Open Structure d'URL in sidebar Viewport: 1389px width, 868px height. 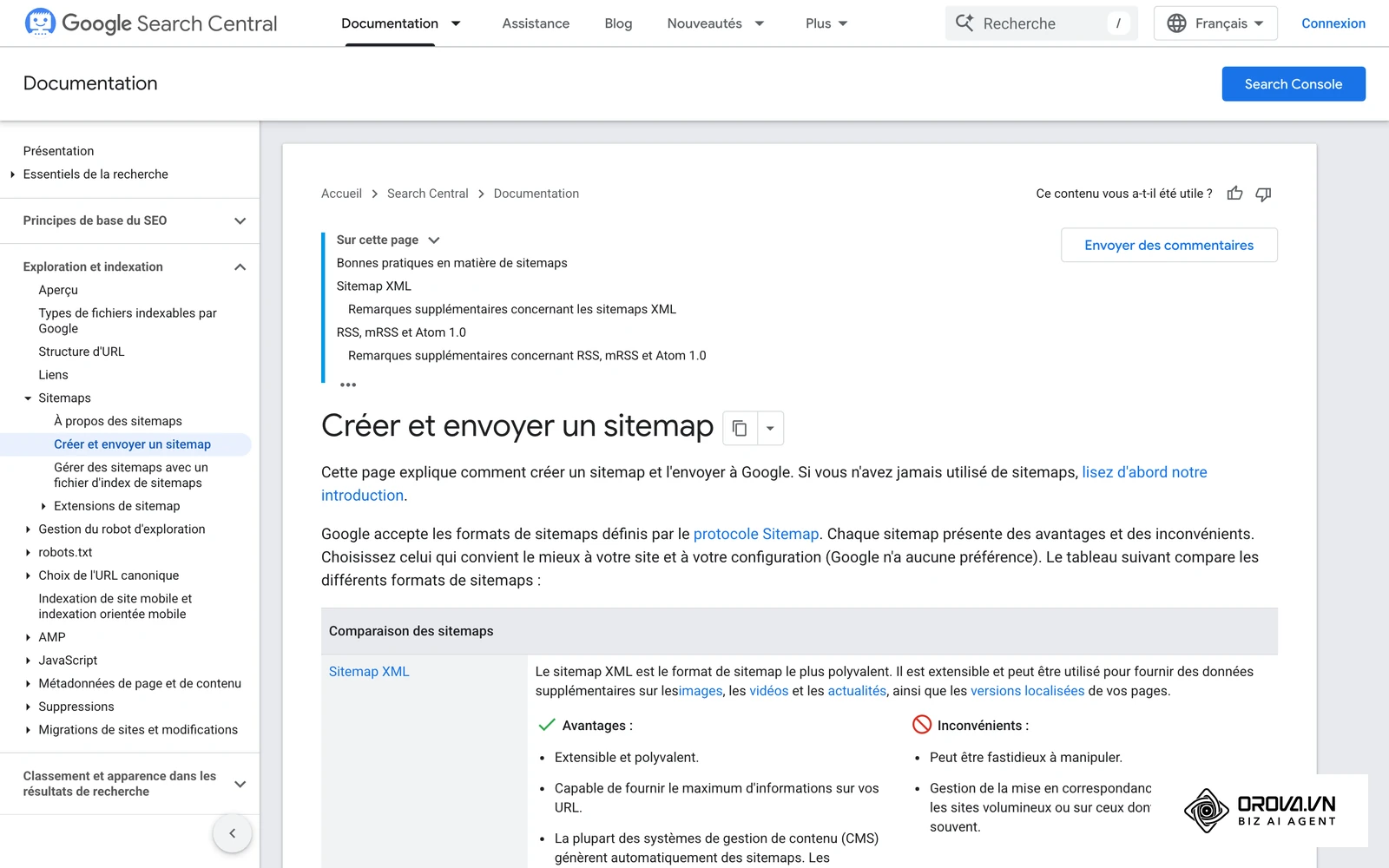[x=82, y=352]
